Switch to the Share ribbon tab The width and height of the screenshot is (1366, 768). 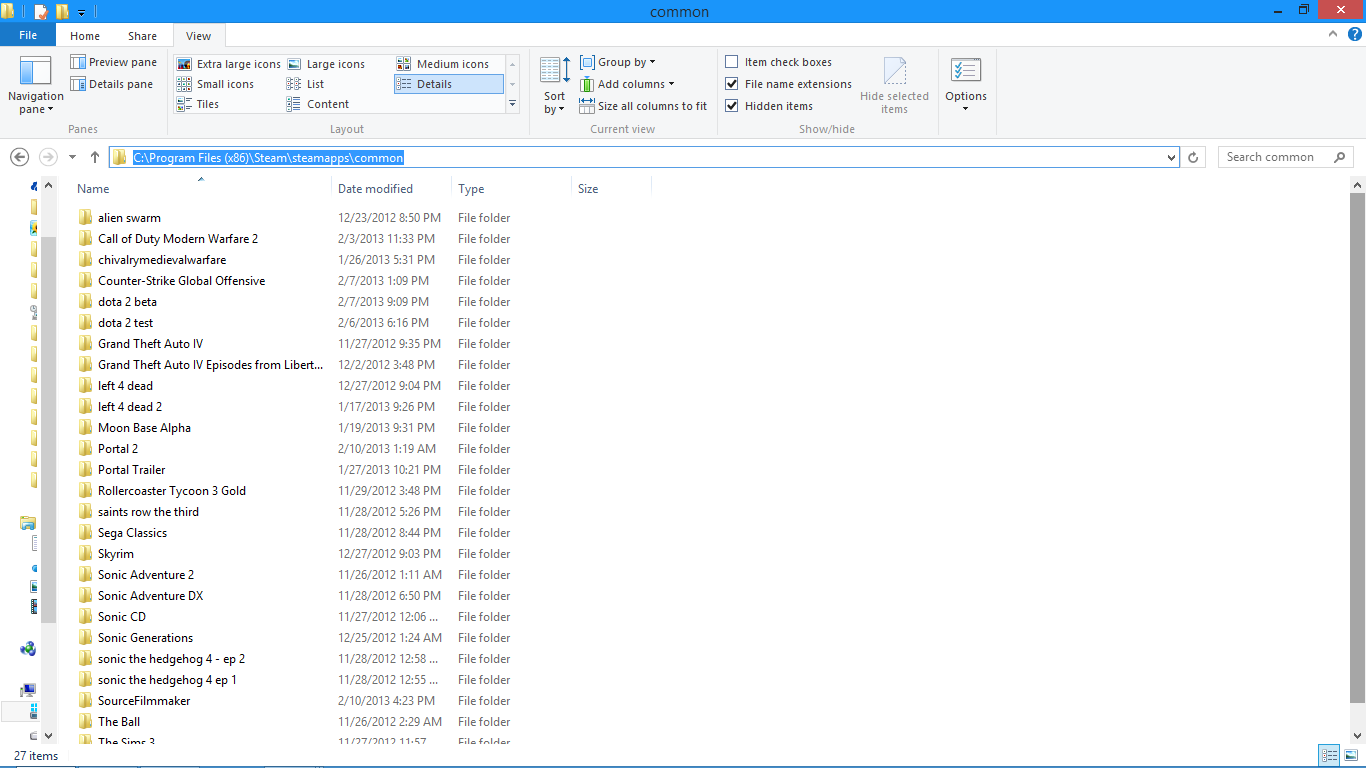point(142,36)
